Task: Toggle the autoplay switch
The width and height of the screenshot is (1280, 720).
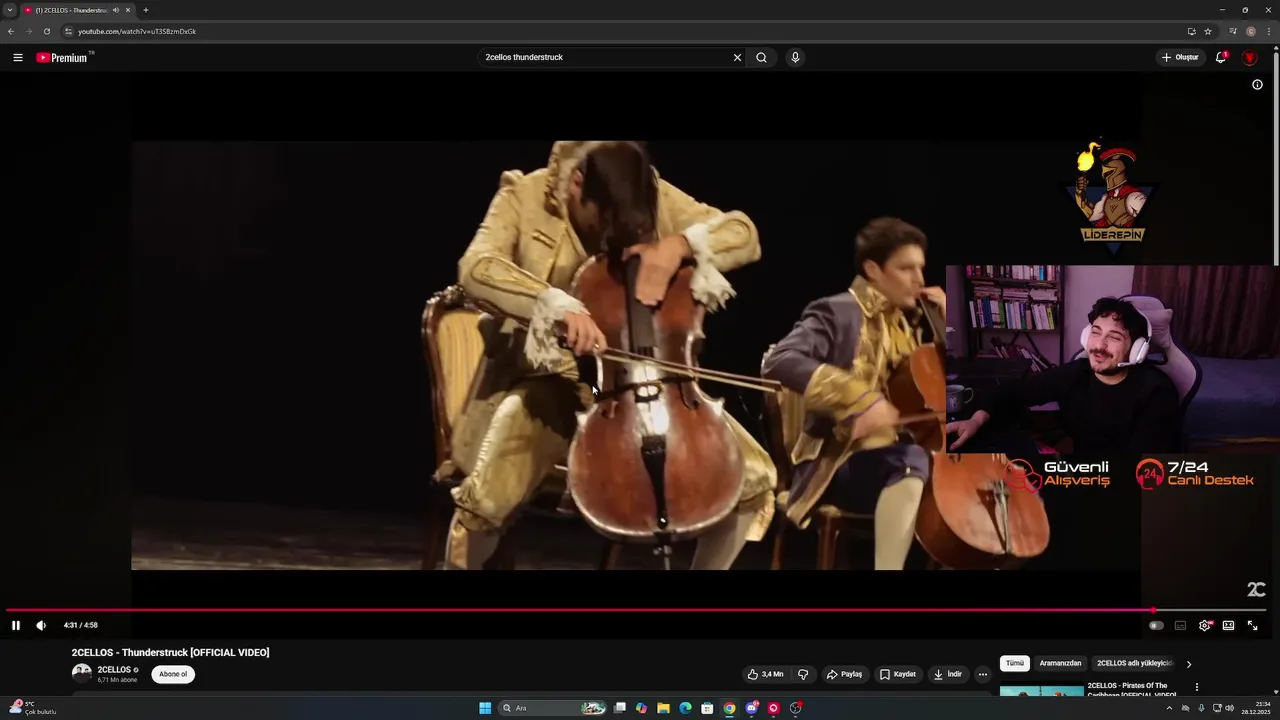Action: coord(1156,625)
